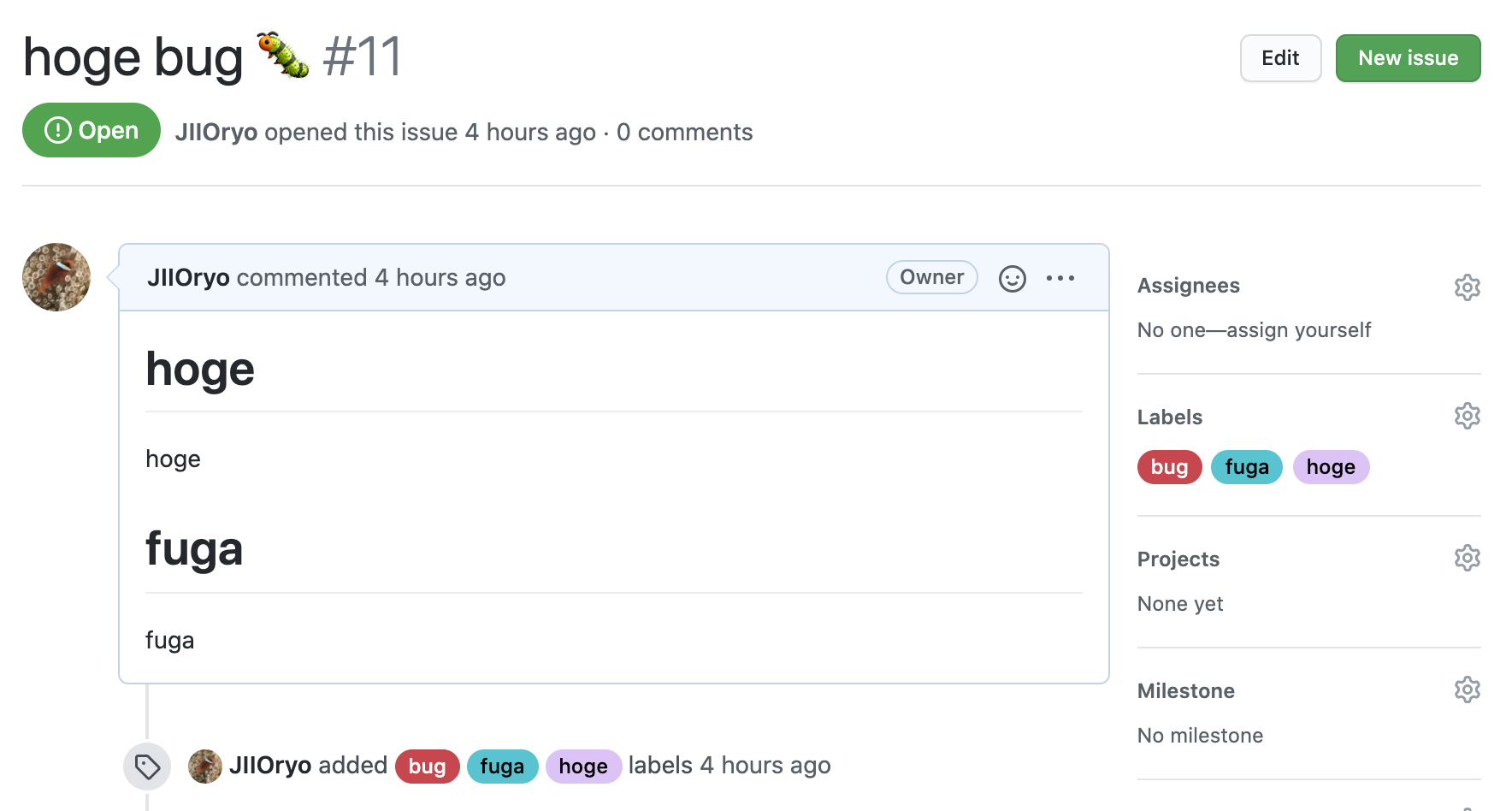Click the bug label in timeline event
Viewport: 1512px width, 811px height.
coord(427,767)
